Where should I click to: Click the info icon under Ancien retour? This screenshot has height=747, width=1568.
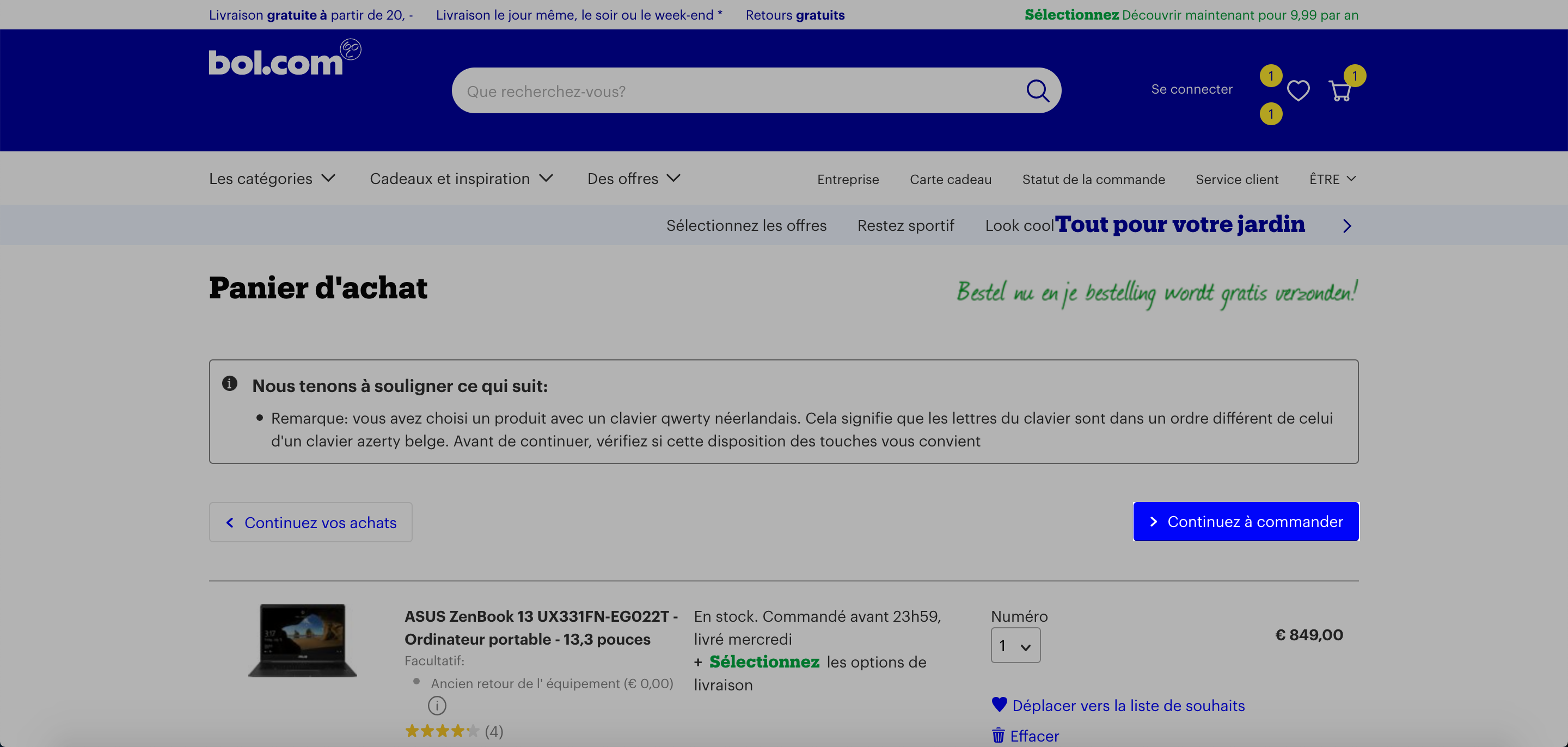tap(437, 706)
